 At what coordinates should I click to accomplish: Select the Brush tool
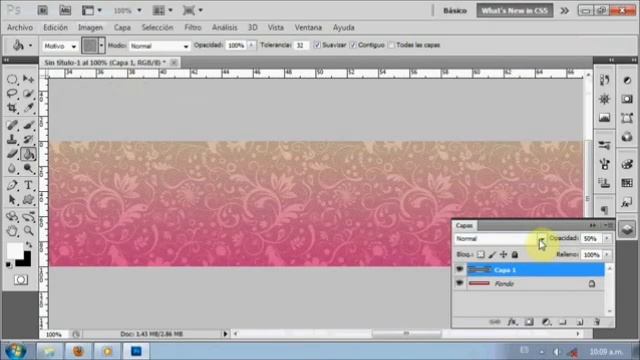click(29, 125)
